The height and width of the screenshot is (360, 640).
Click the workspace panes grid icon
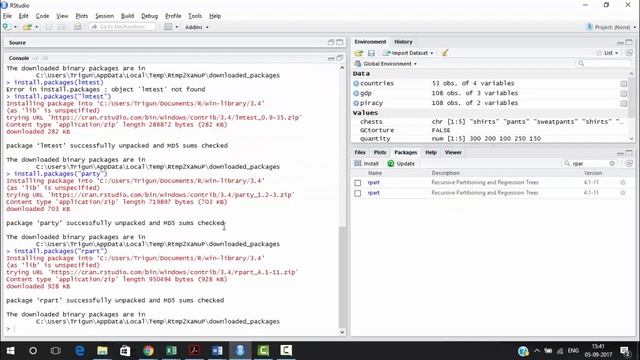(x=168, y=27)
